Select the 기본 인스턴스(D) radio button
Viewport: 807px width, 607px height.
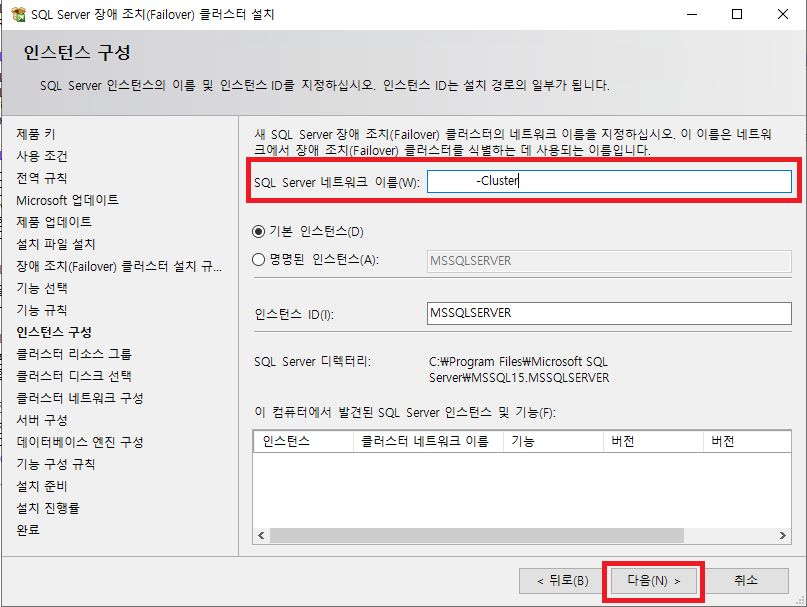coord(258,232)
